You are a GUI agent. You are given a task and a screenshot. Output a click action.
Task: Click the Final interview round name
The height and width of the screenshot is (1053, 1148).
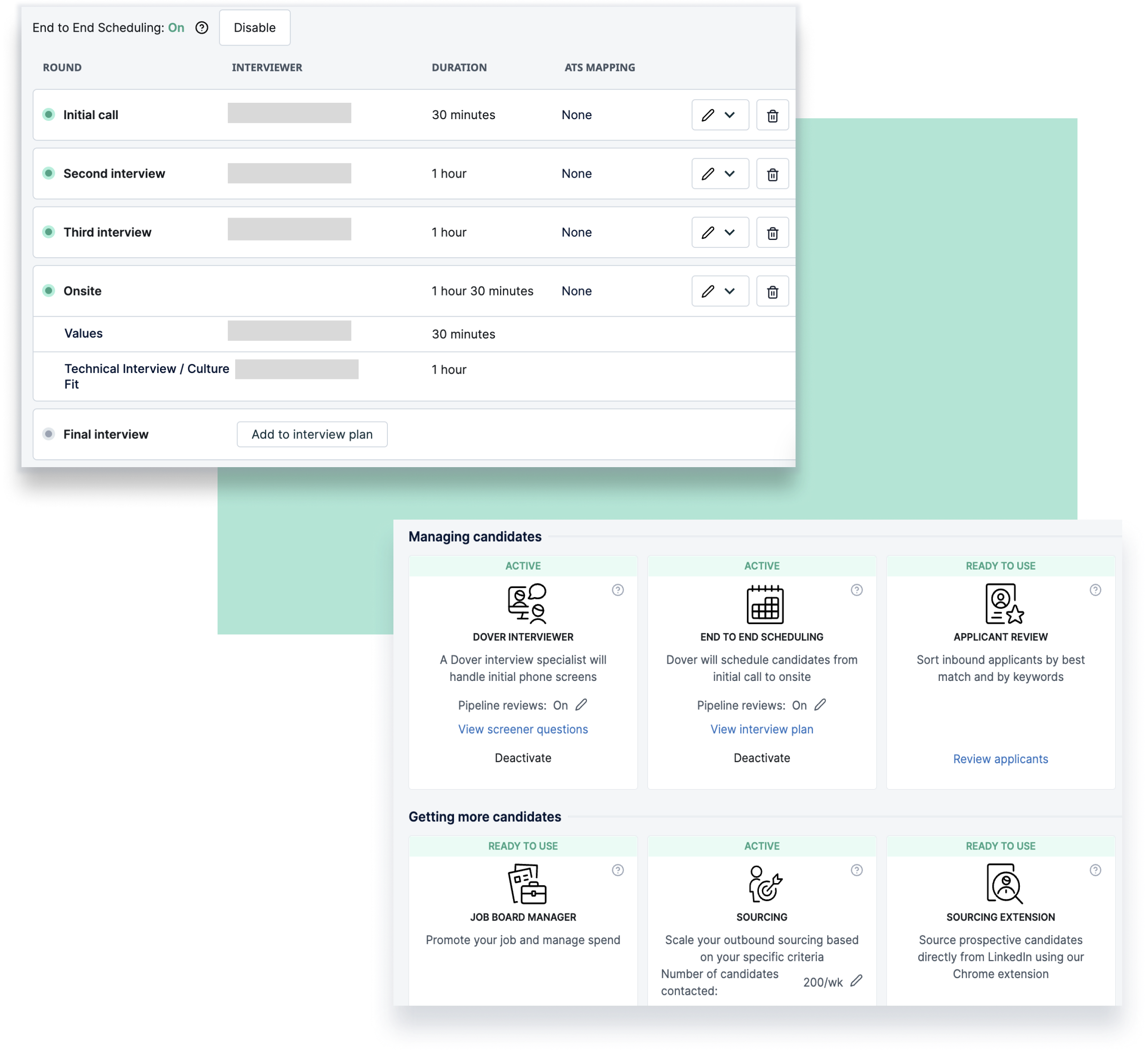point(106,434)
